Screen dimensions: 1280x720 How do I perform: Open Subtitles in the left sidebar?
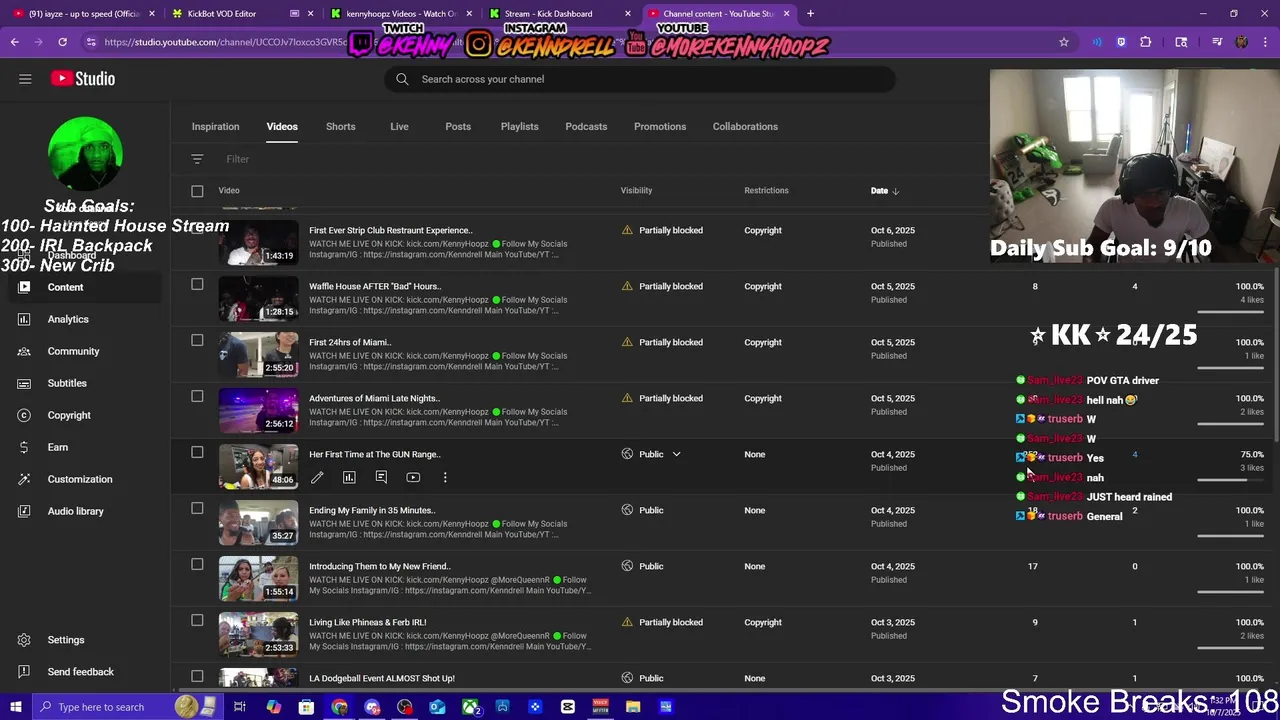(x=67, y=383)
